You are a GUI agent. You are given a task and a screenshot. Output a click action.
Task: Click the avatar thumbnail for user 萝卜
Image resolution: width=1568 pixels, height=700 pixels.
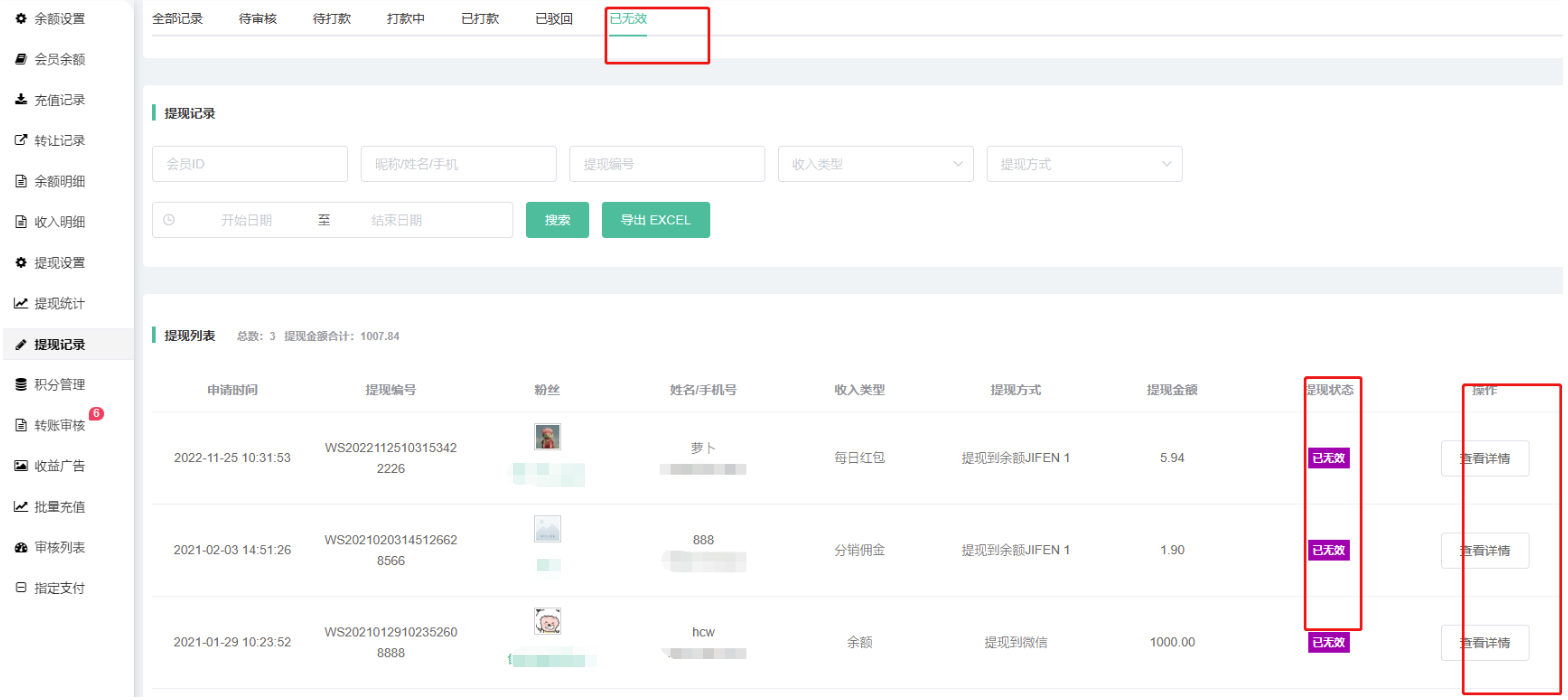coord(547,437)
